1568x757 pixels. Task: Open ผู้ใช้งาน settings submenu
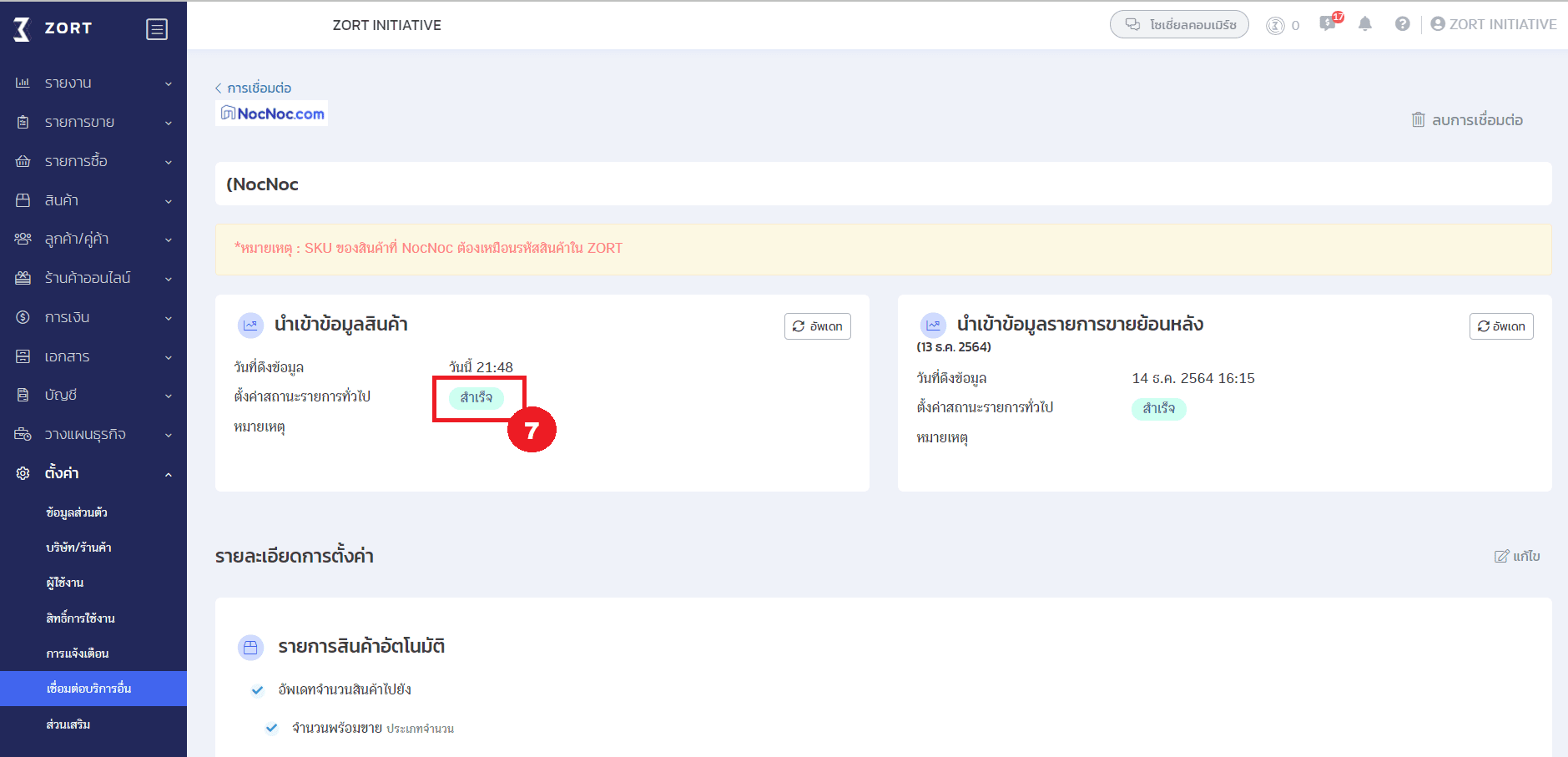pos(65,583)
